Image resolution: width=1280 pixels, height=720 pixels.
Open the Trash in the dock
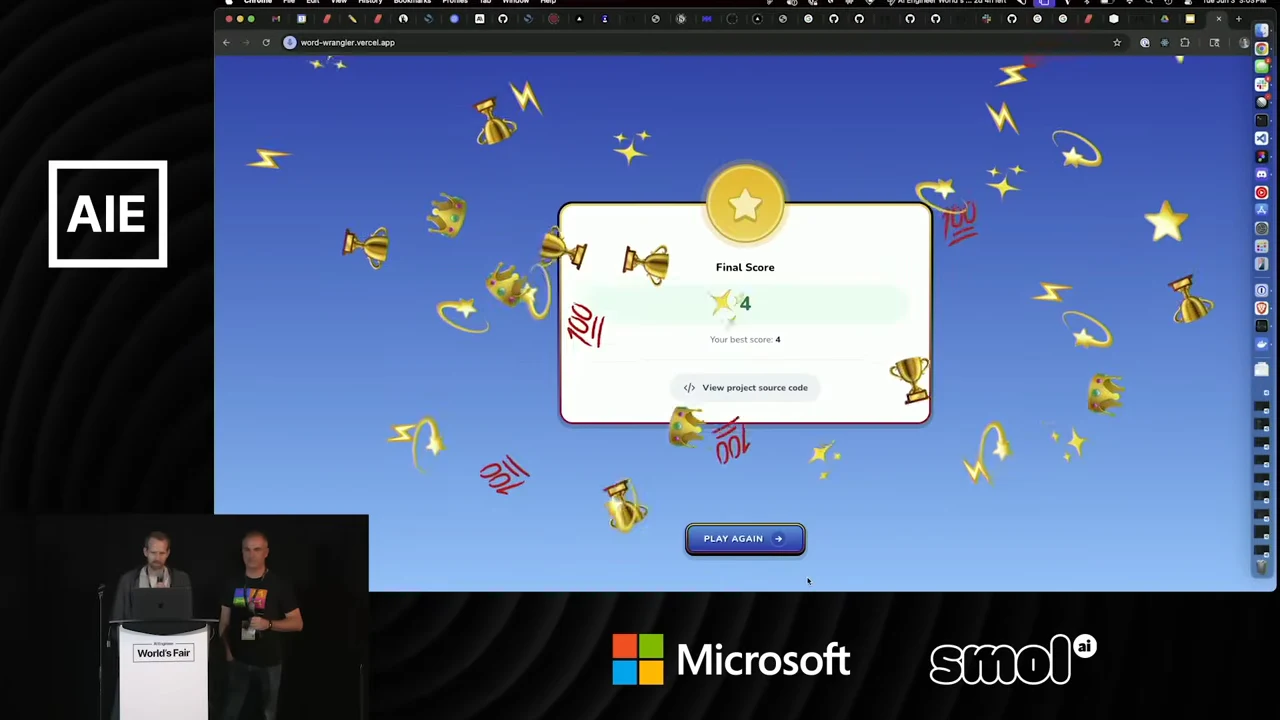[1262, 567]
